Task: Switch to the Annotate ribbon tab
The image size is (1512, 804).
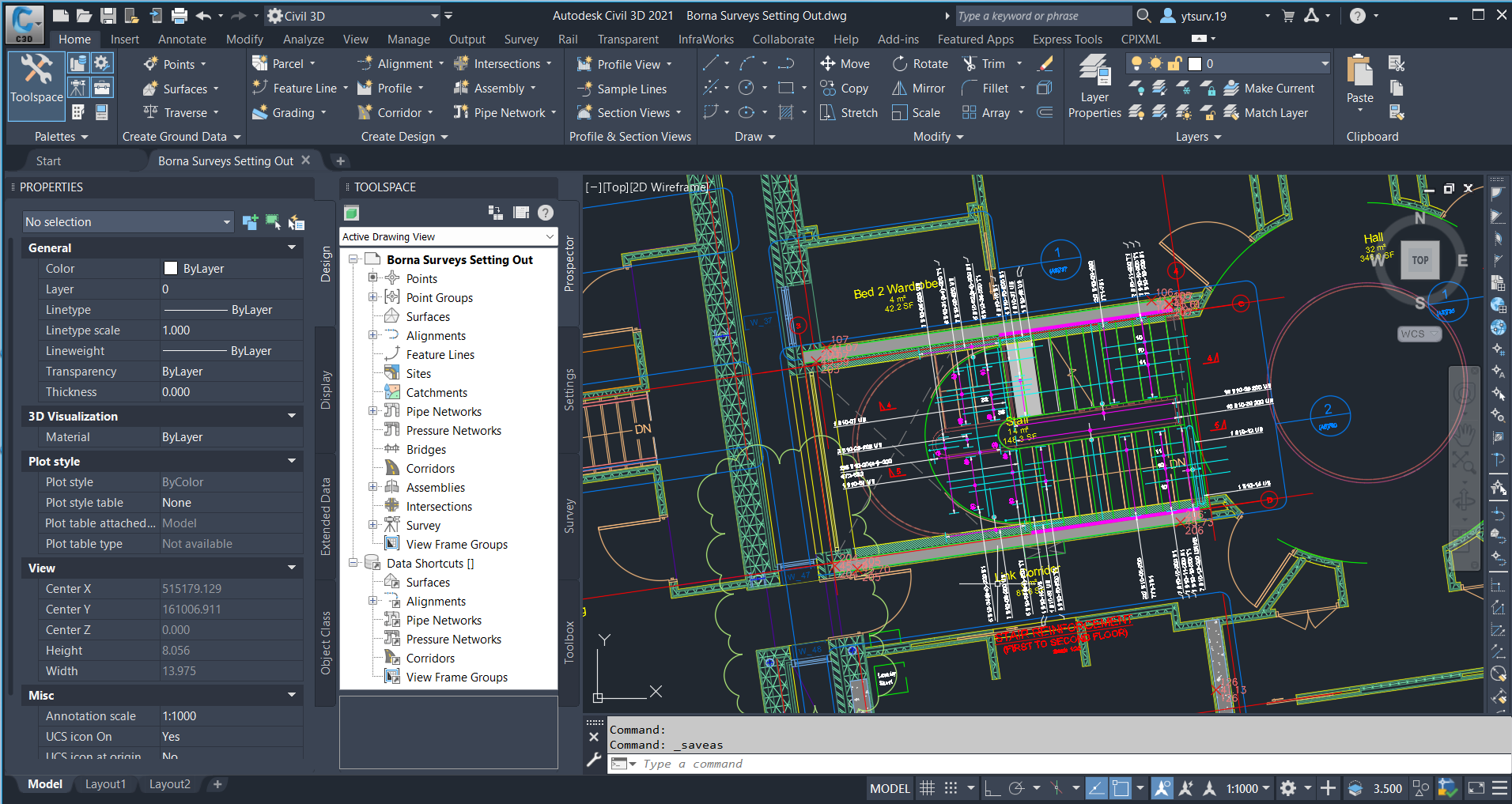Action: click(182, 40)
